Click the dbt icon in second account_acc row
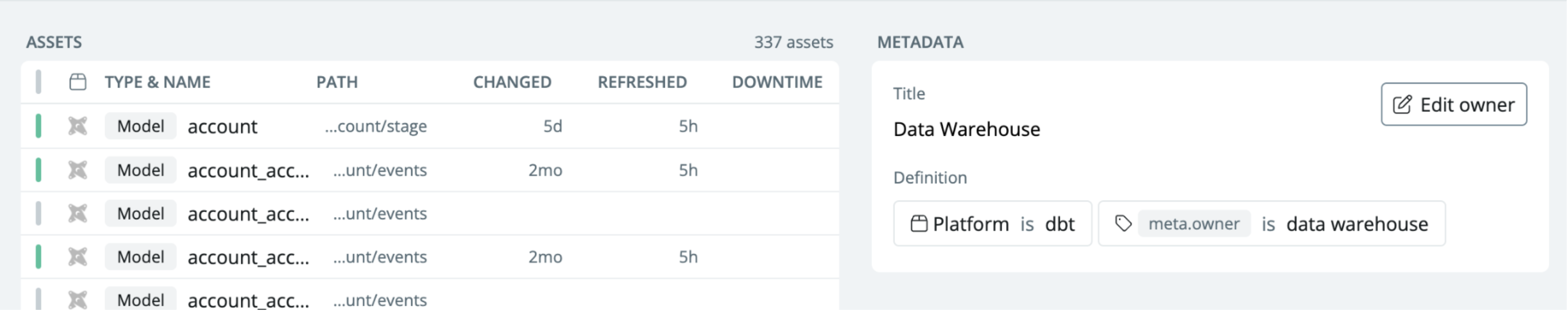The height and width of the screenshot is (312, 1568). (x=77, y=213)
